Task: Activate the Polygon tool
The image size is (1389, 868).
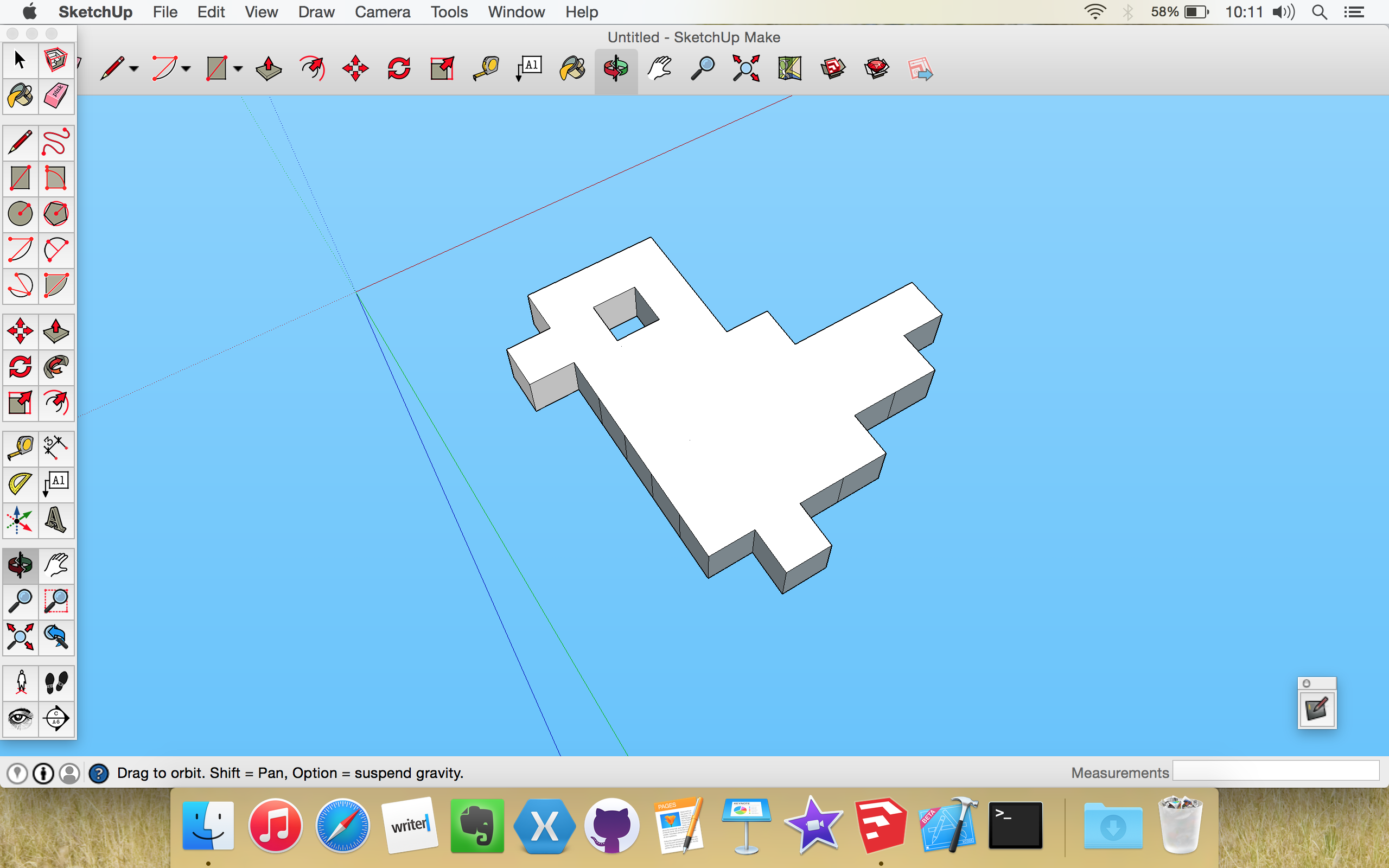Action: click(56, 214)
